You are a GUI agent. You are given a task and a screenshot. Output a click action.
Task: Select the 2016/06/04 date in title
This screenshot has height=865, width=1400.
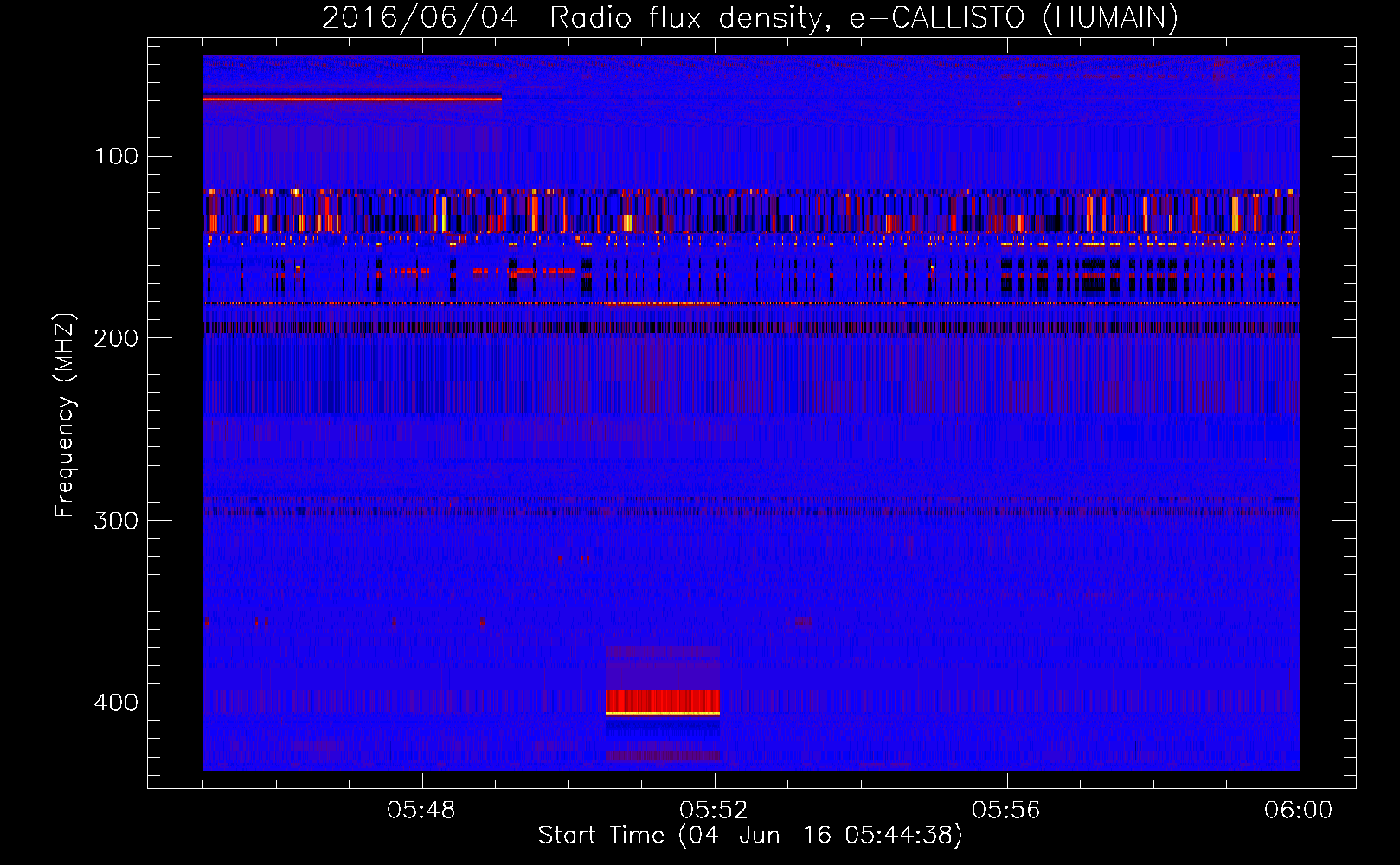tap(420, 17)
